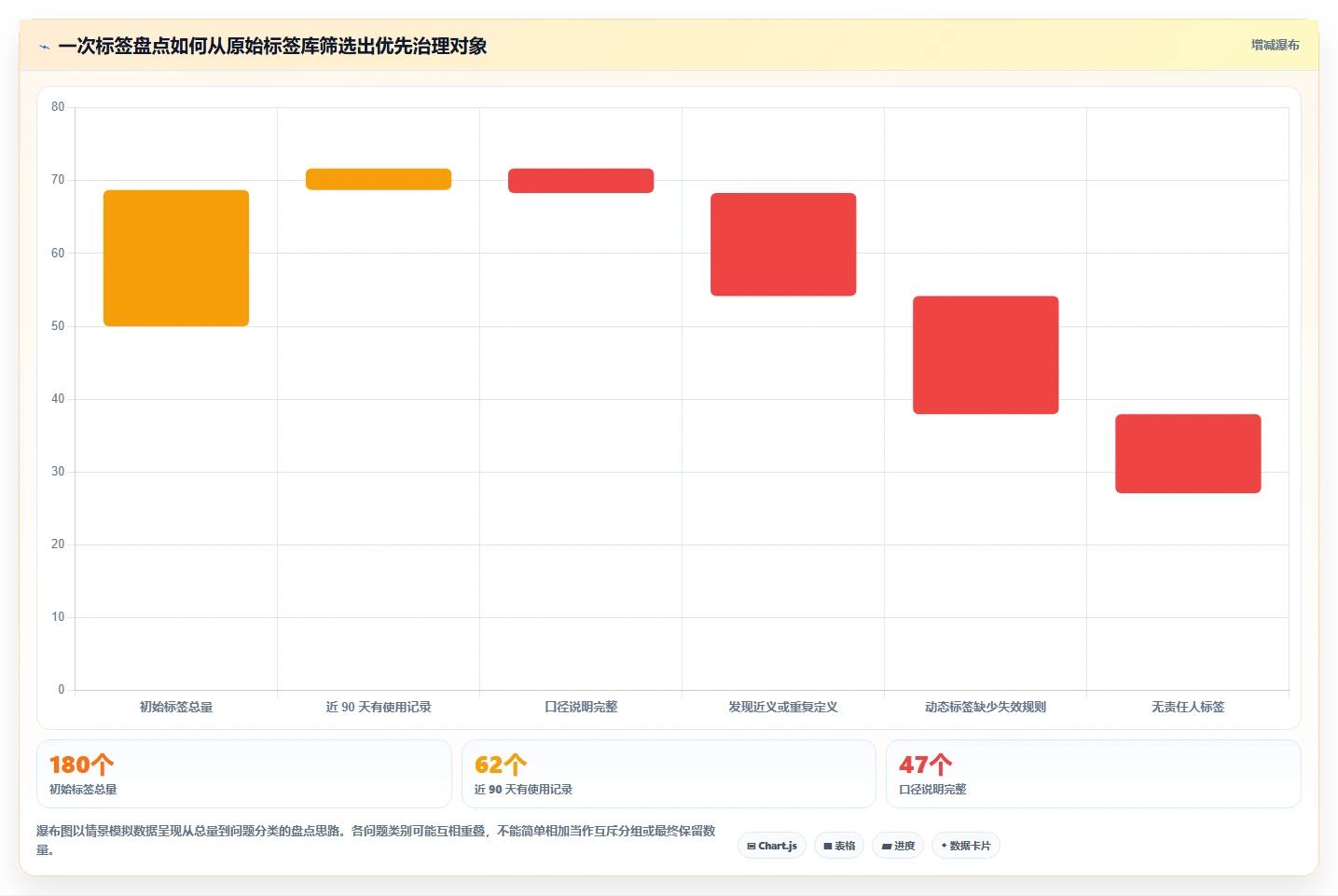This screenshot has width=1338, height=896.
Task: Click the orange 近 90 天有使用记录 bar
Action: (379, 179)
